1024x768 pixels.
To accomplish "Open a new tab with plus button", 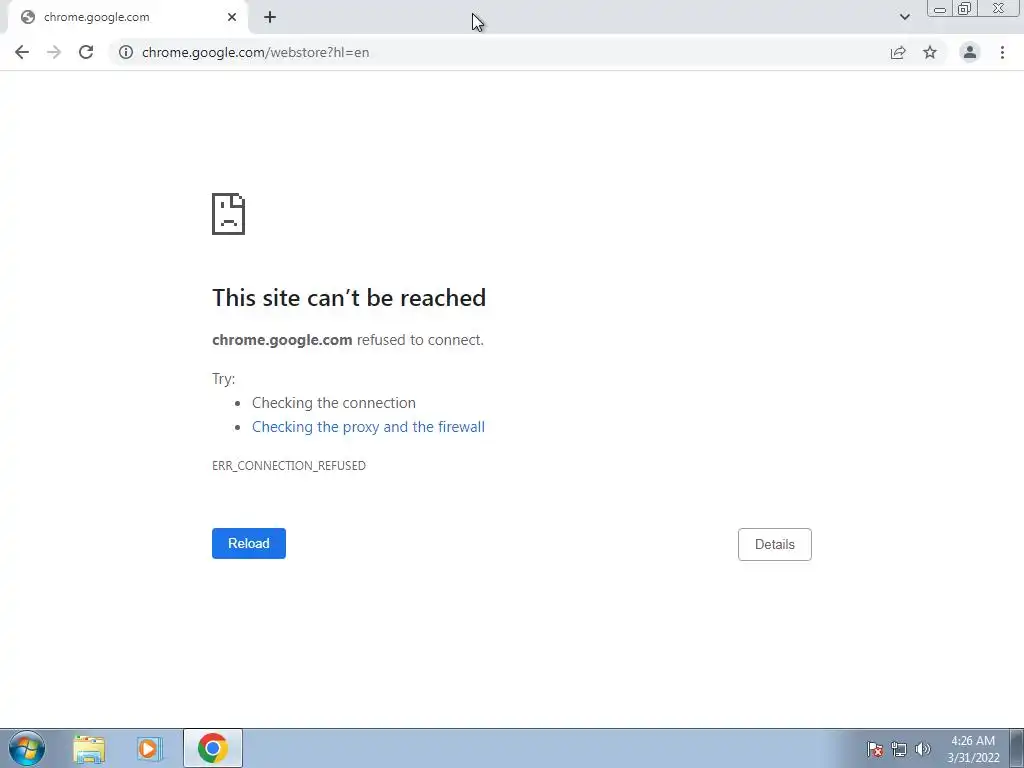I will point(270,17).
